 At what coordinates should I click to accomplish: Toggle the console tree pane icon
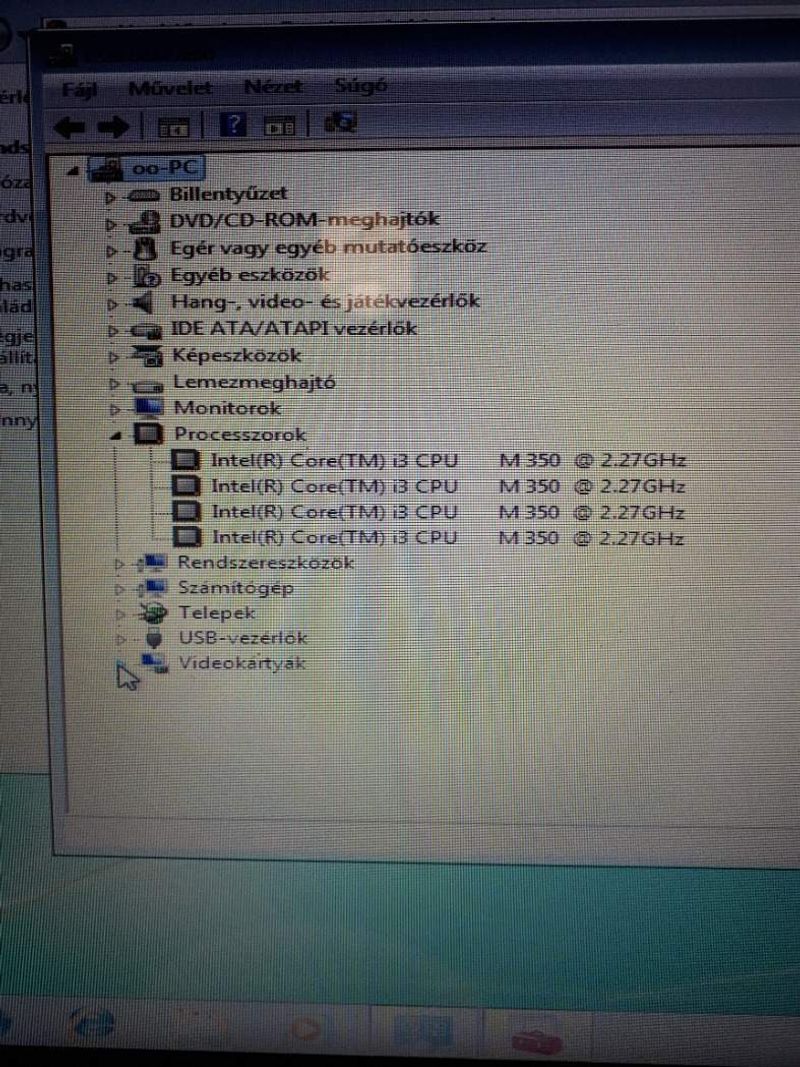[173, 127]
